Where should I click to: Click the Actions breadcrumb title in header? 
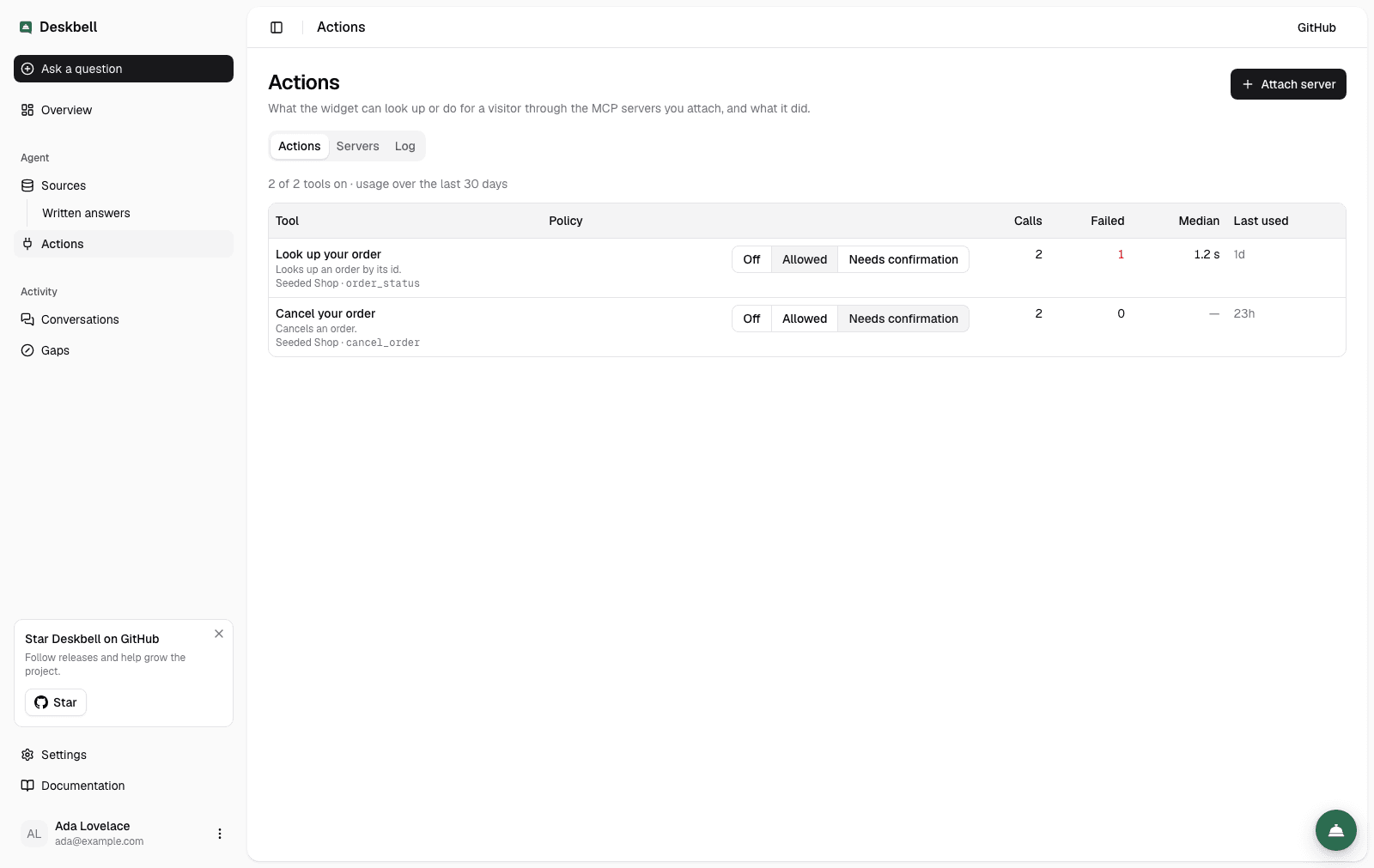[341, 27]
